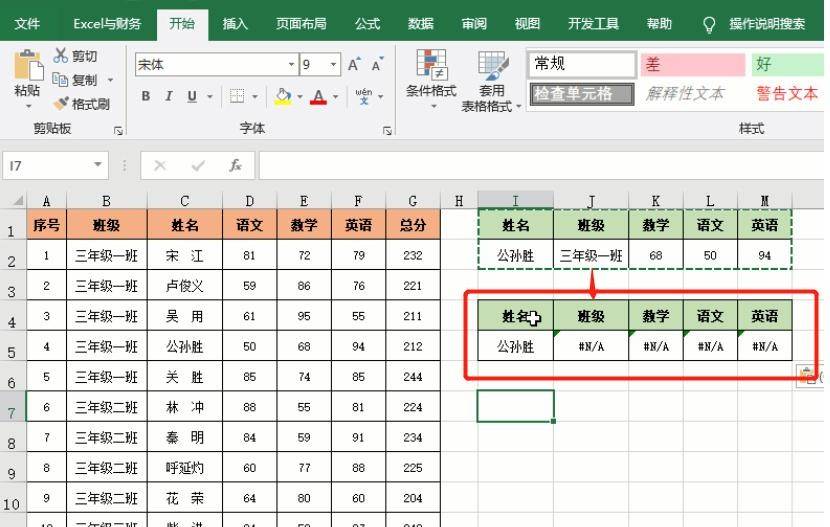Open Conditional Formatting menu
830x527 pixels.
pos(431,79)
